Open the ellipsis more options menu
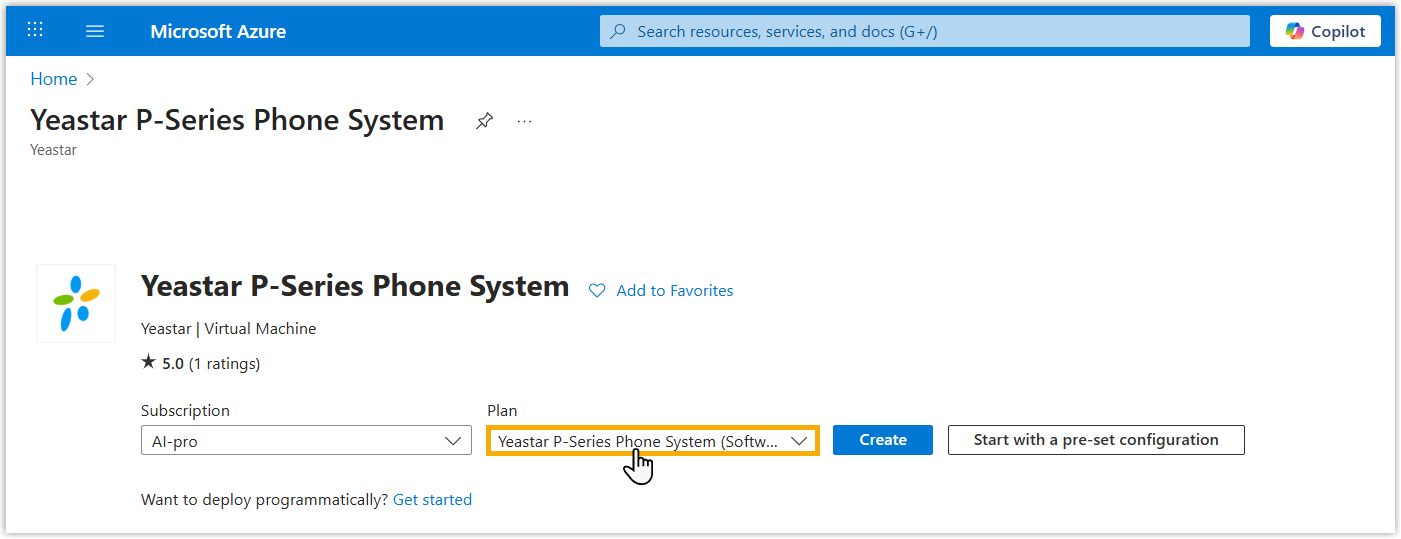 (524, 121)
